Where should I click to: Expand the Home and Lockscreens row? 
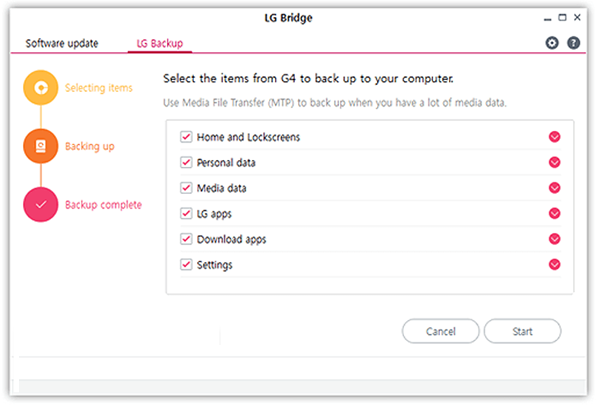555,137
